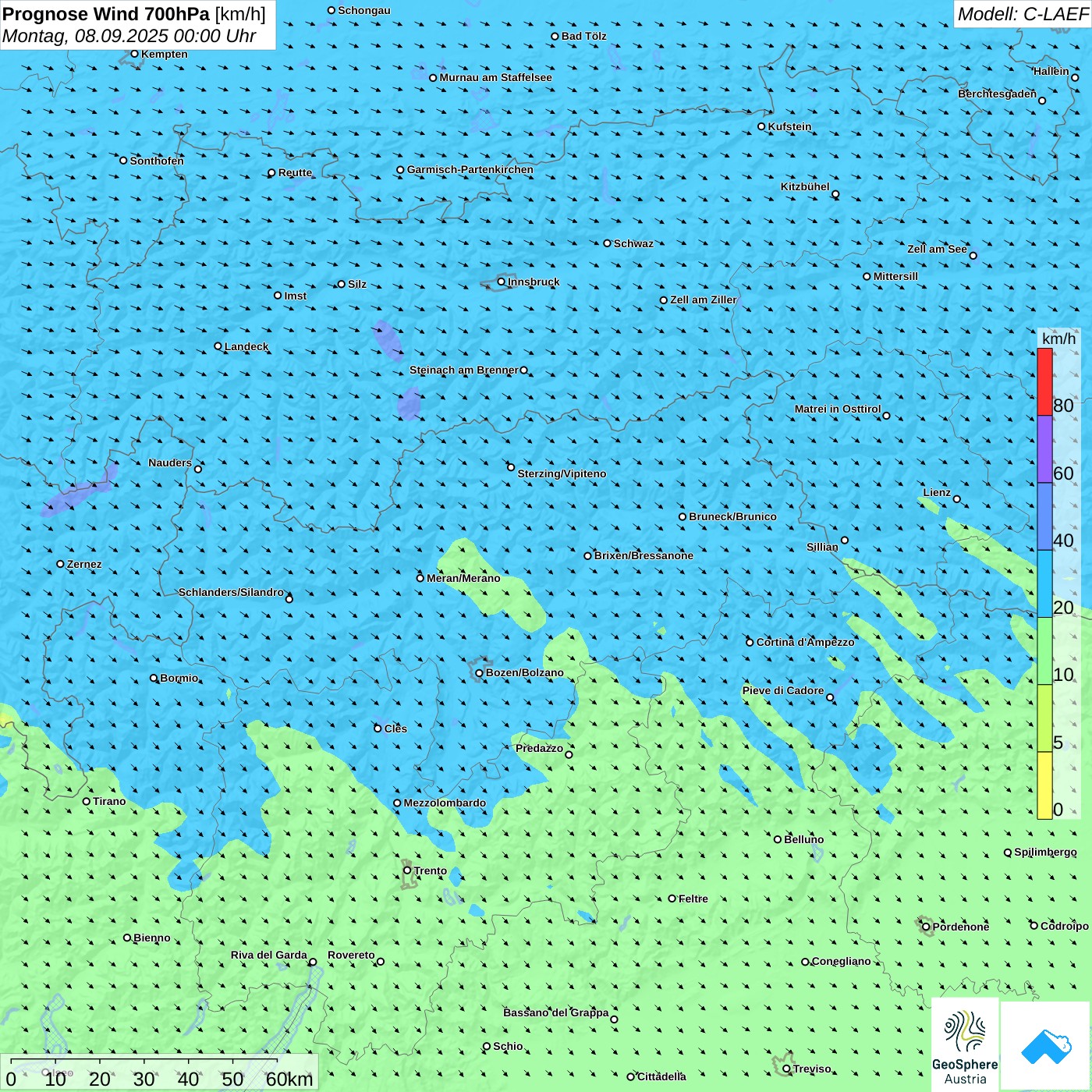Click the Belluno city marker
Image resolution: width=1092 pixels, height=1092 pixels.
point(778,839)
